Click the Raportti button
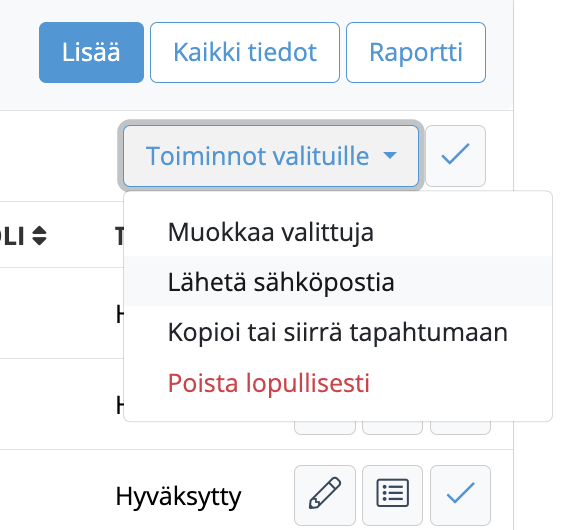 pyautogui.click(x=416, y=53)
